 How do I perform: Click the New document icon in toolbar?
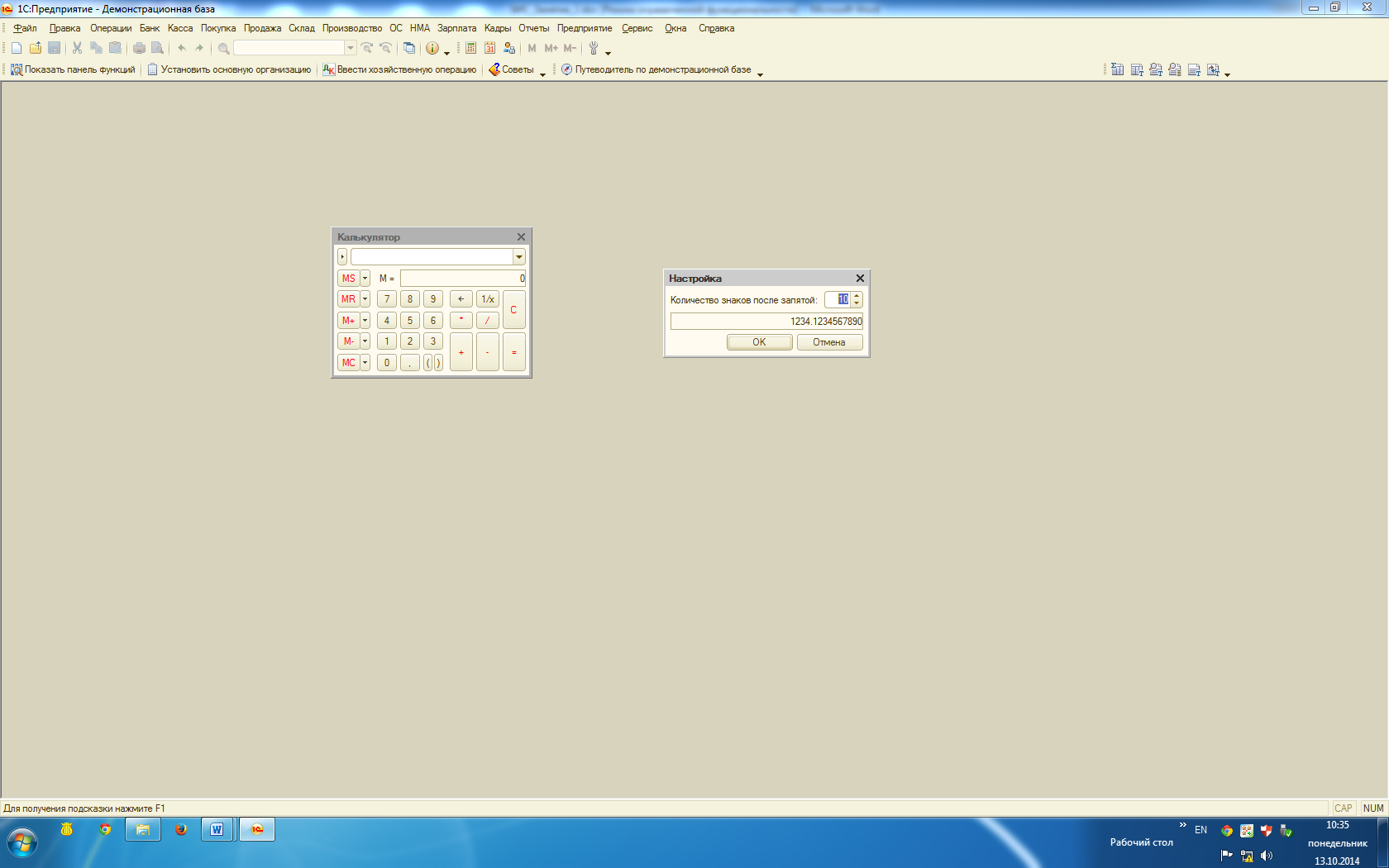click(17, 48)
